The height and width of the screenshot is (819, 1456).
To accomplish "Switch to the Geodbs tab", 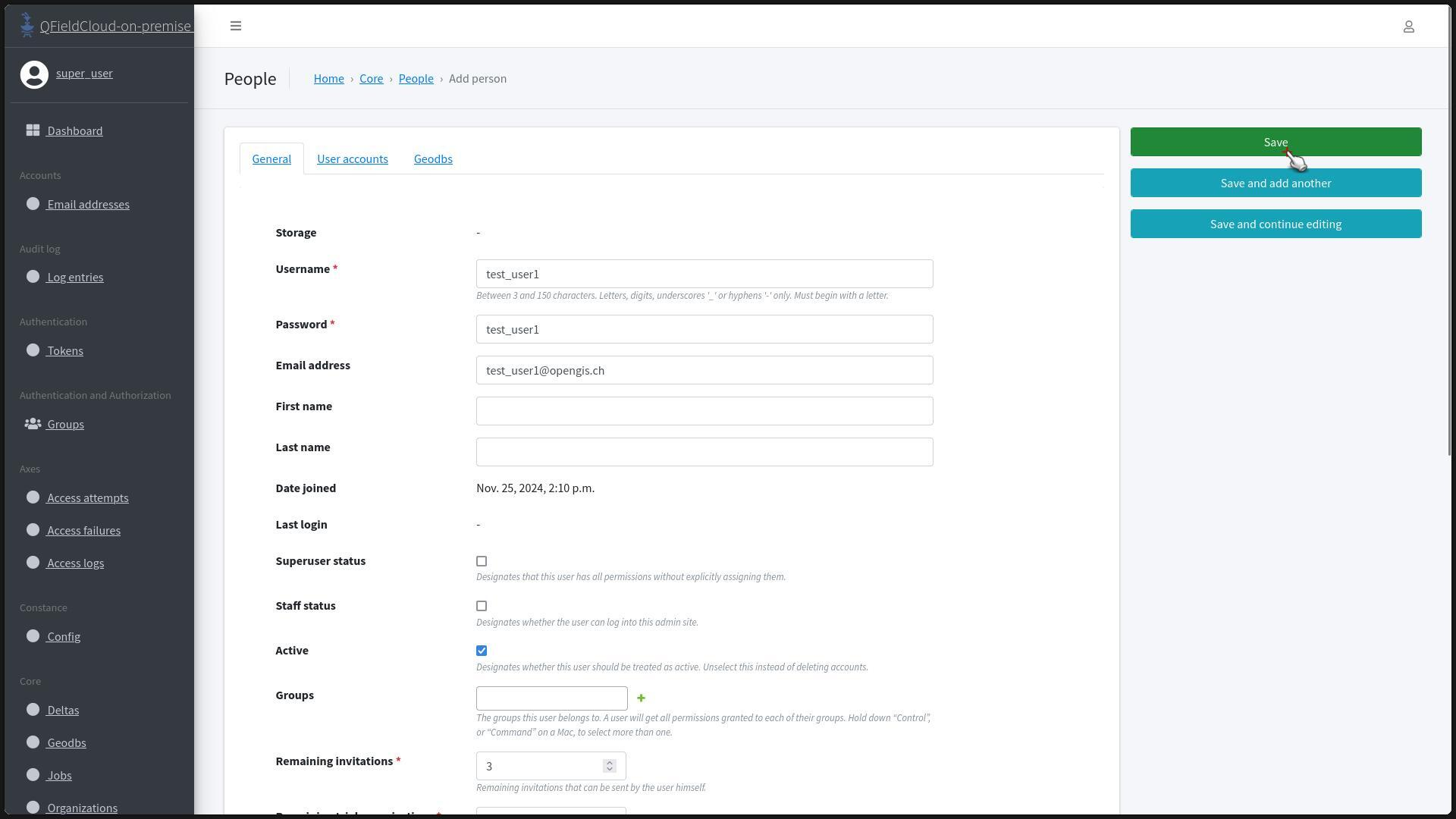I will [433, 158].
